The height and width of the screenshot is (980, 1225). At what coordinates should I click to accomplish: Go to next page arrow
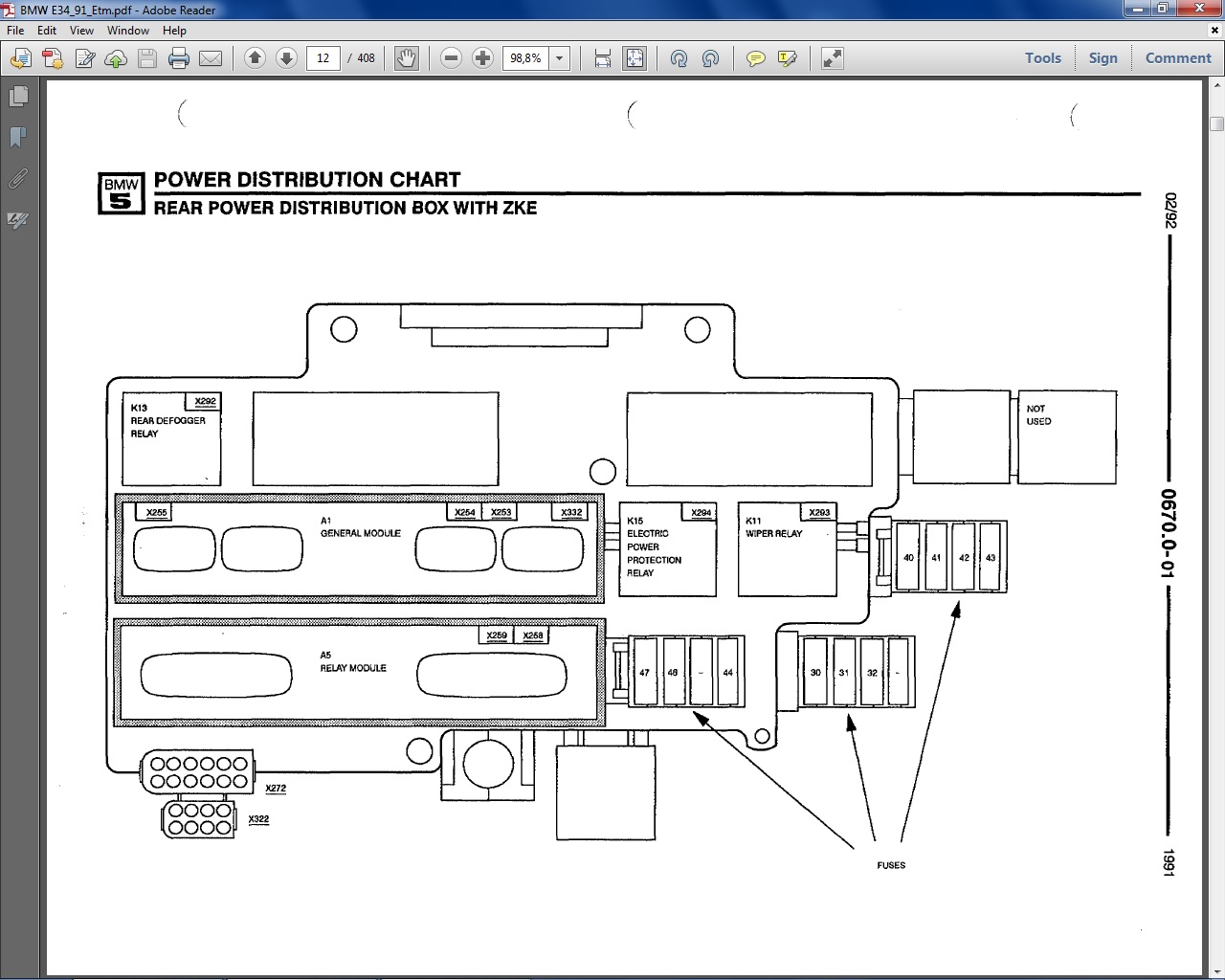coord(286,58)
